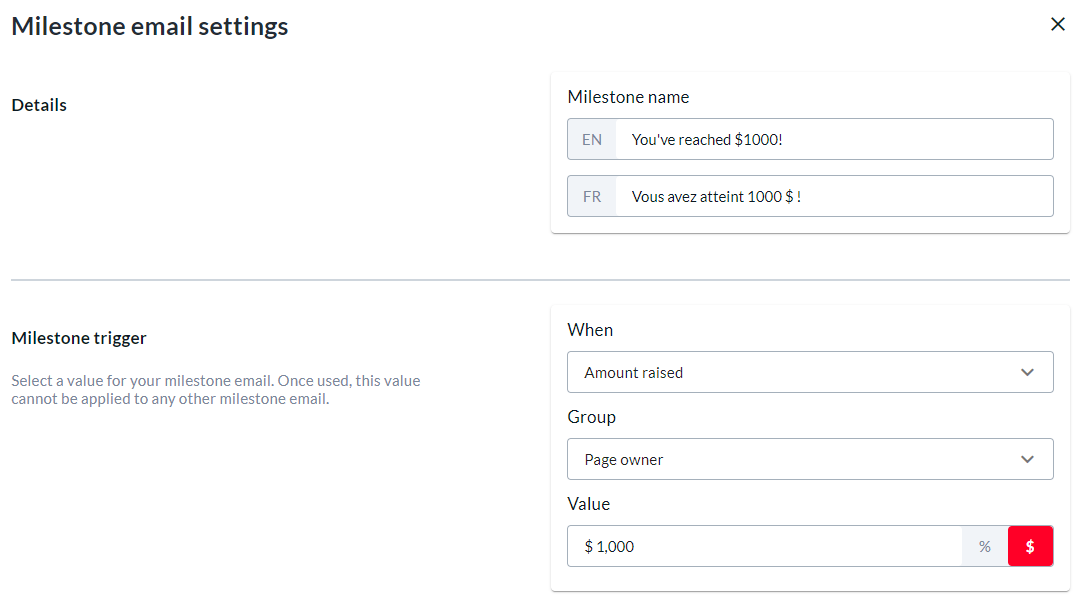Click the French milestone name field
This screenshot has height=599, width=1080.
pos(834,196)
